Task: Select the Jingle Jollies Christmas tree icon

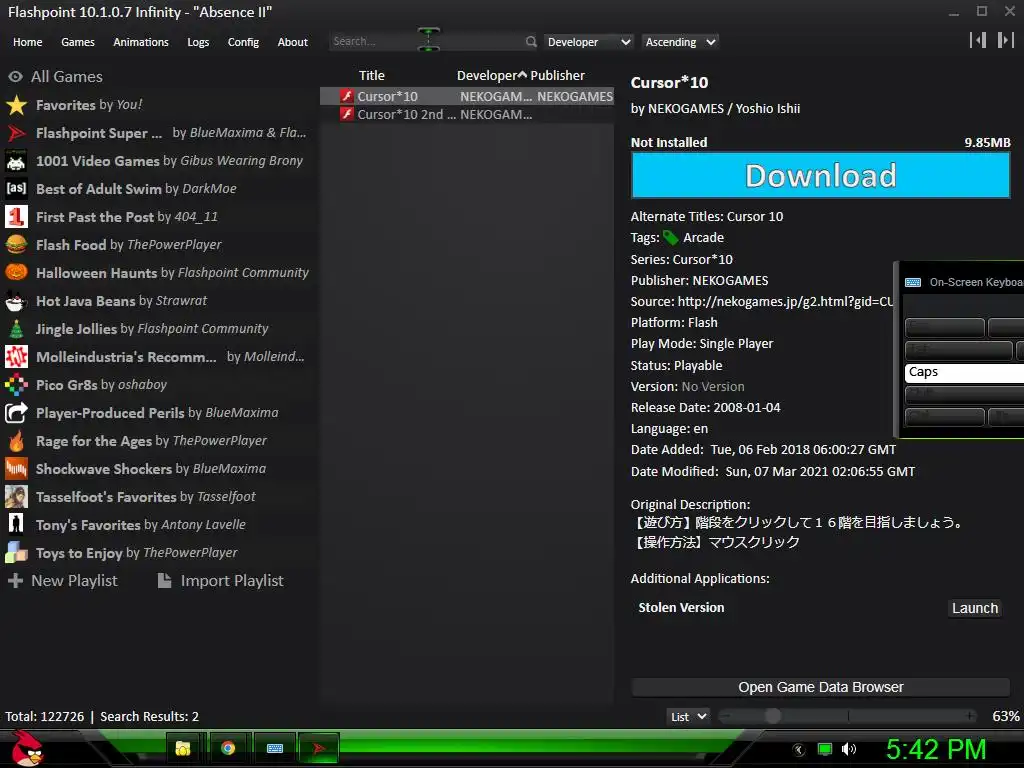Action: click(x=16, y=328)
